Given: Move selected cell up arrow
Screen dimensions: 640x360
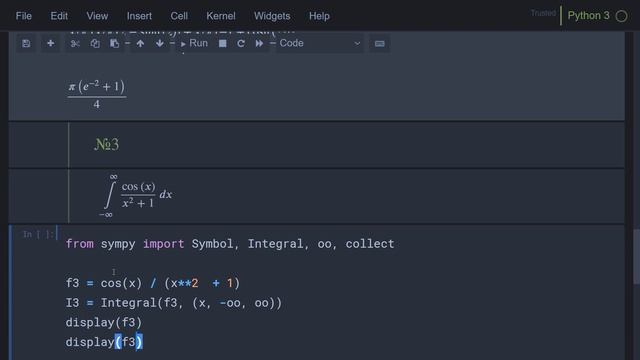Looking at the screenshot, I should (x=140, y=43).
